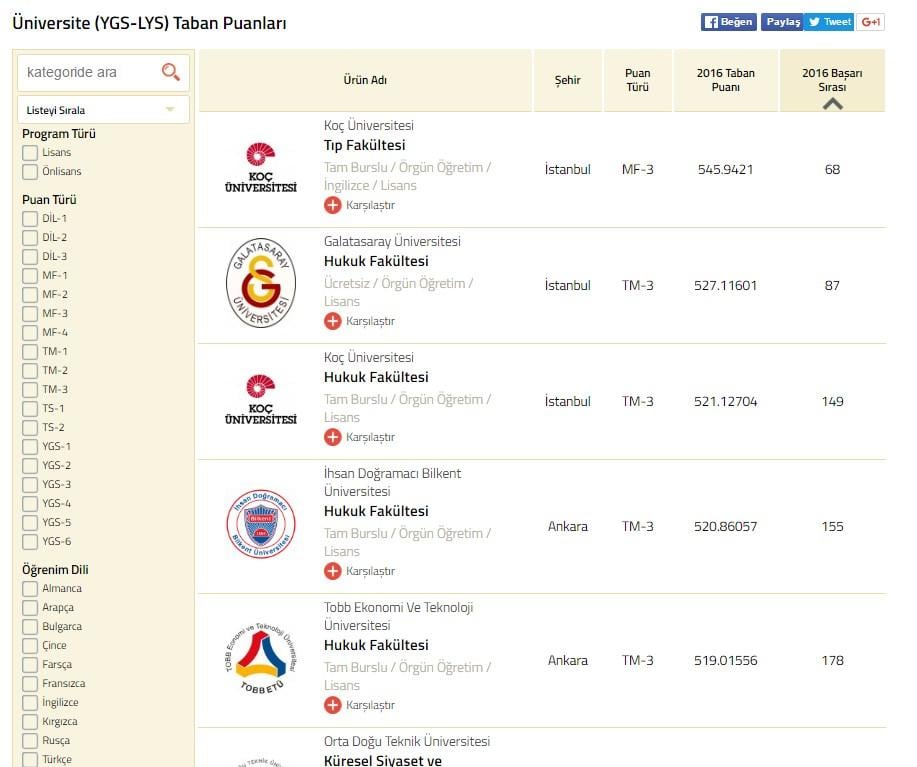Click the Bilkent Üniversitesi logo
This screenshot has width=917, height=767.
[261, 525]
